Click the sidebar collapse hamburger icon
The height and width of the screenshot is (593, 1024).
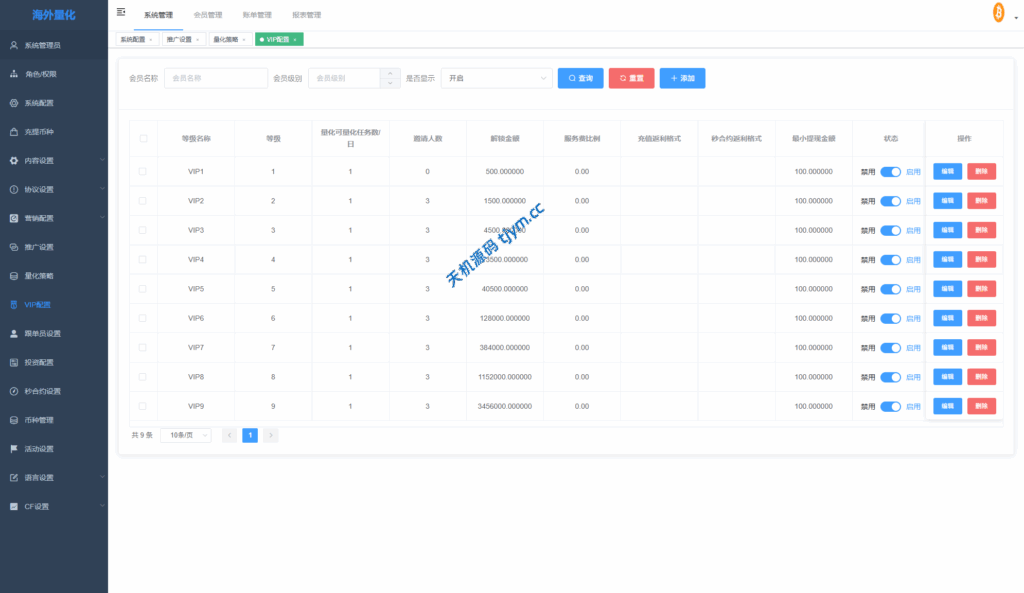coord(121,13)
